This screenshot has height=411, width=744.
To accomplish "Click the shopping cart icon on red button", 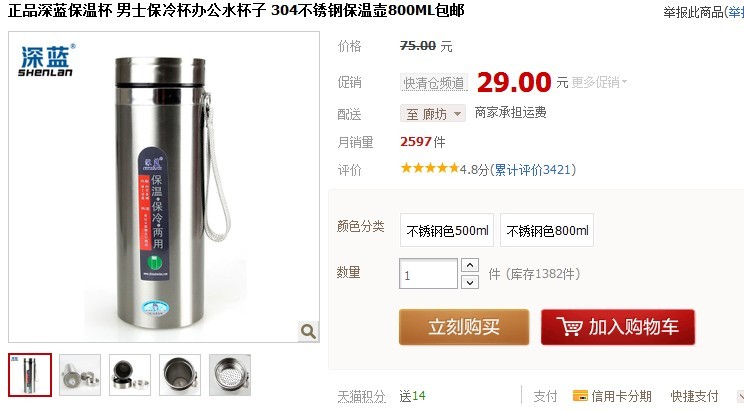I will 570,327.
